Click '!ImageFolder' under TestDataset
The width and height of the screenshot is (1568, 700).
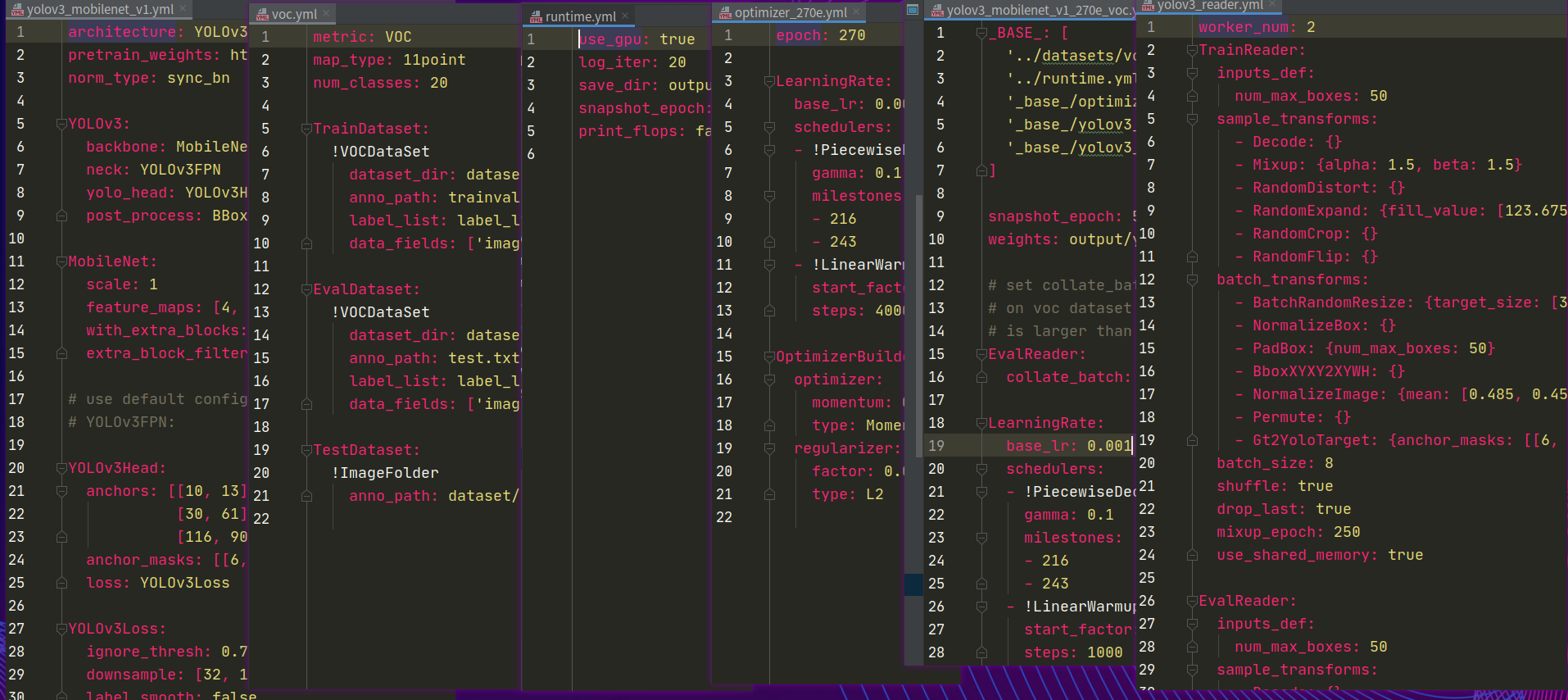click(385, 473)
